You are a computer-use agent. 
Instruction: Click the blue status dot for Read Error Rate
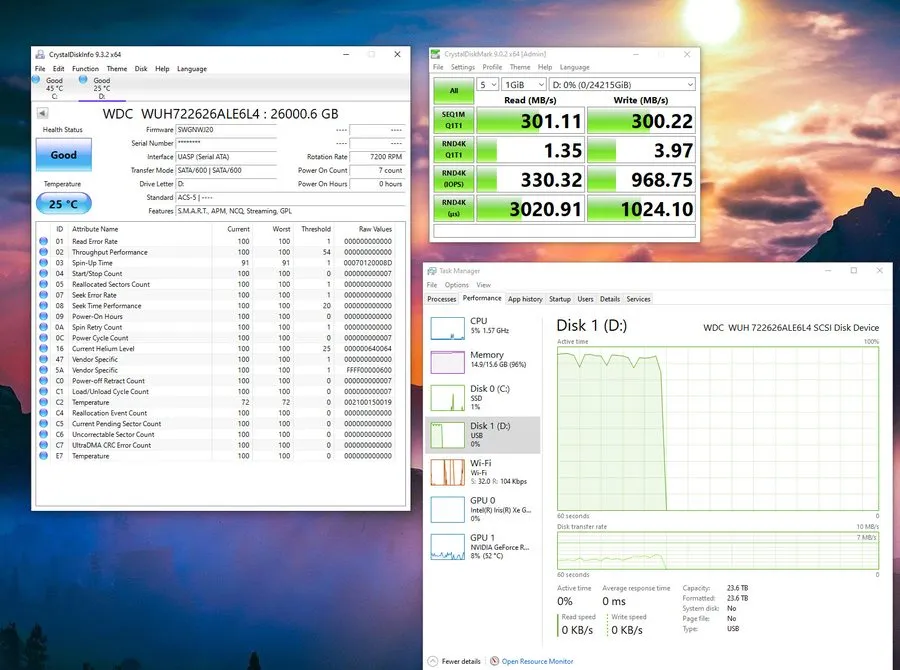point(44,241)
